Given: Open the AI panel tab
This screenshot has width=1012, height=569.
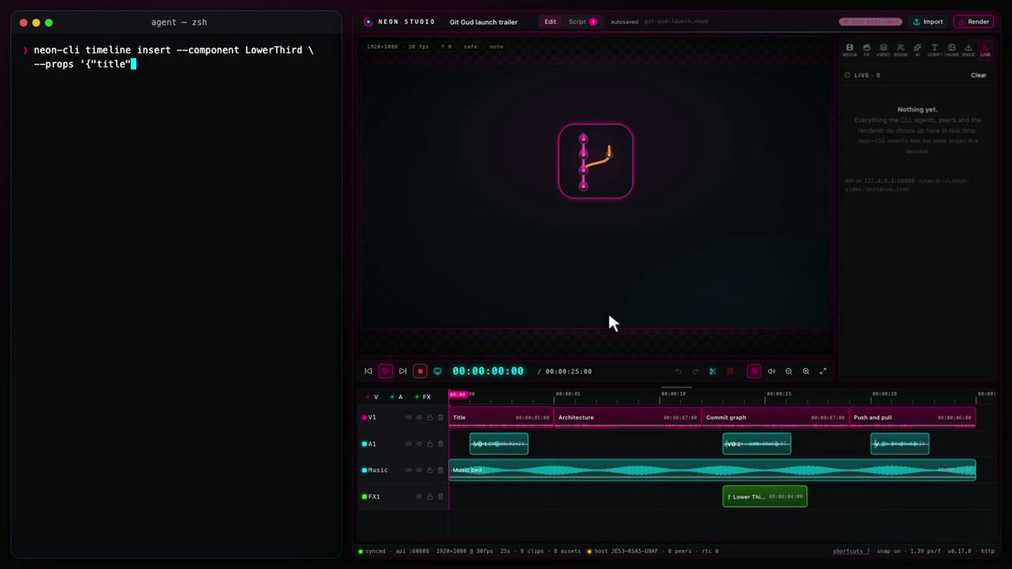Looking at the screenshot, I should [x=917, y=50].
